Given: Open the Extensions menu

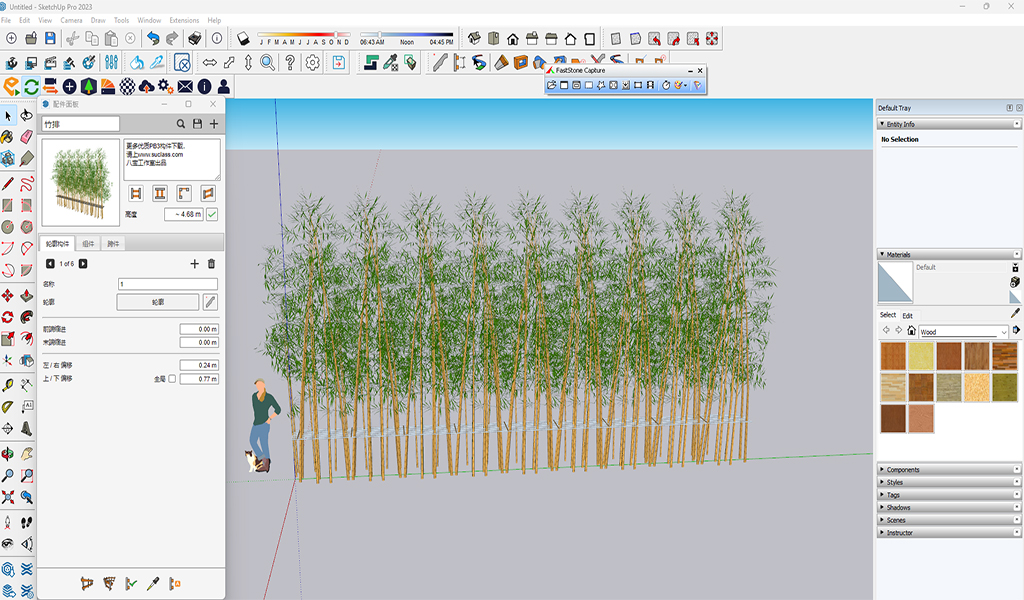Looking at the screenshot, I should coord(184,20).
